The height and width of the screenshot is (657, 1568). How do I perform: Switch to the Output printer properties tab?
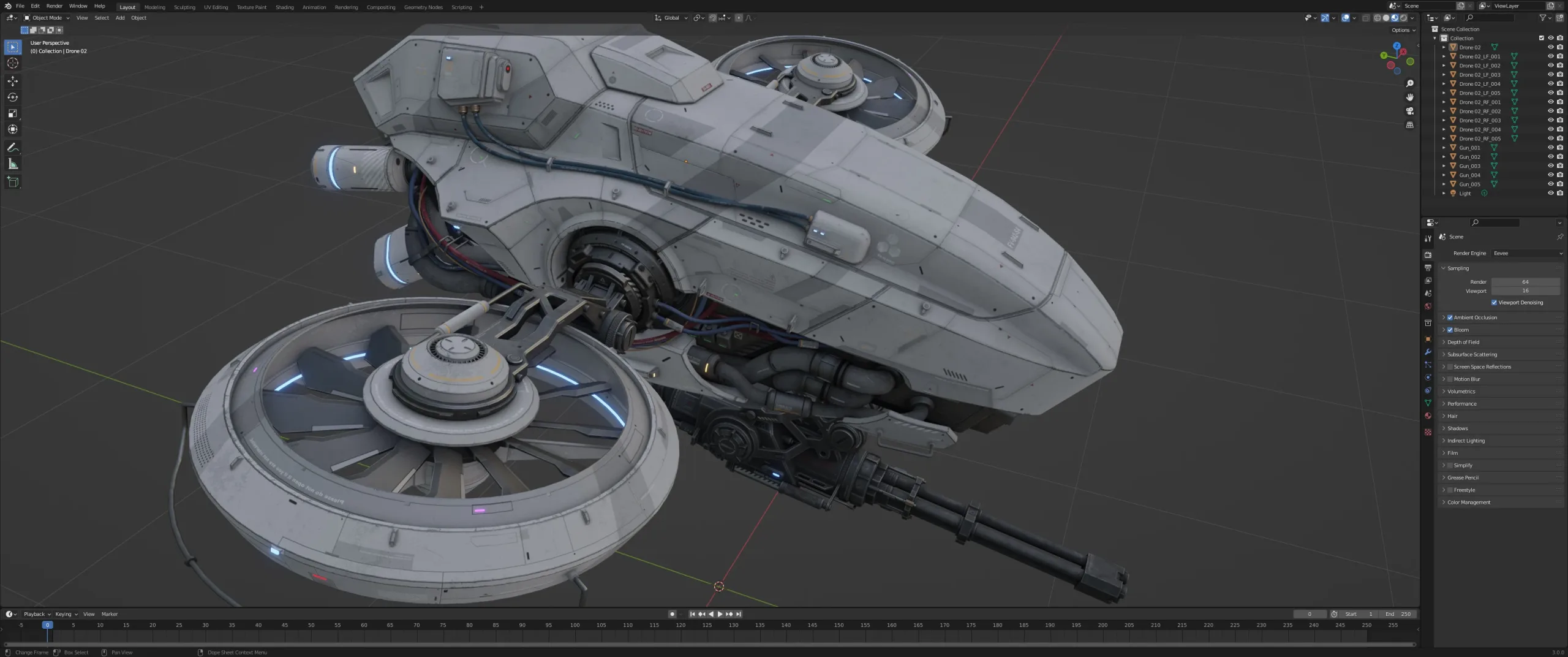(1428, 267)
